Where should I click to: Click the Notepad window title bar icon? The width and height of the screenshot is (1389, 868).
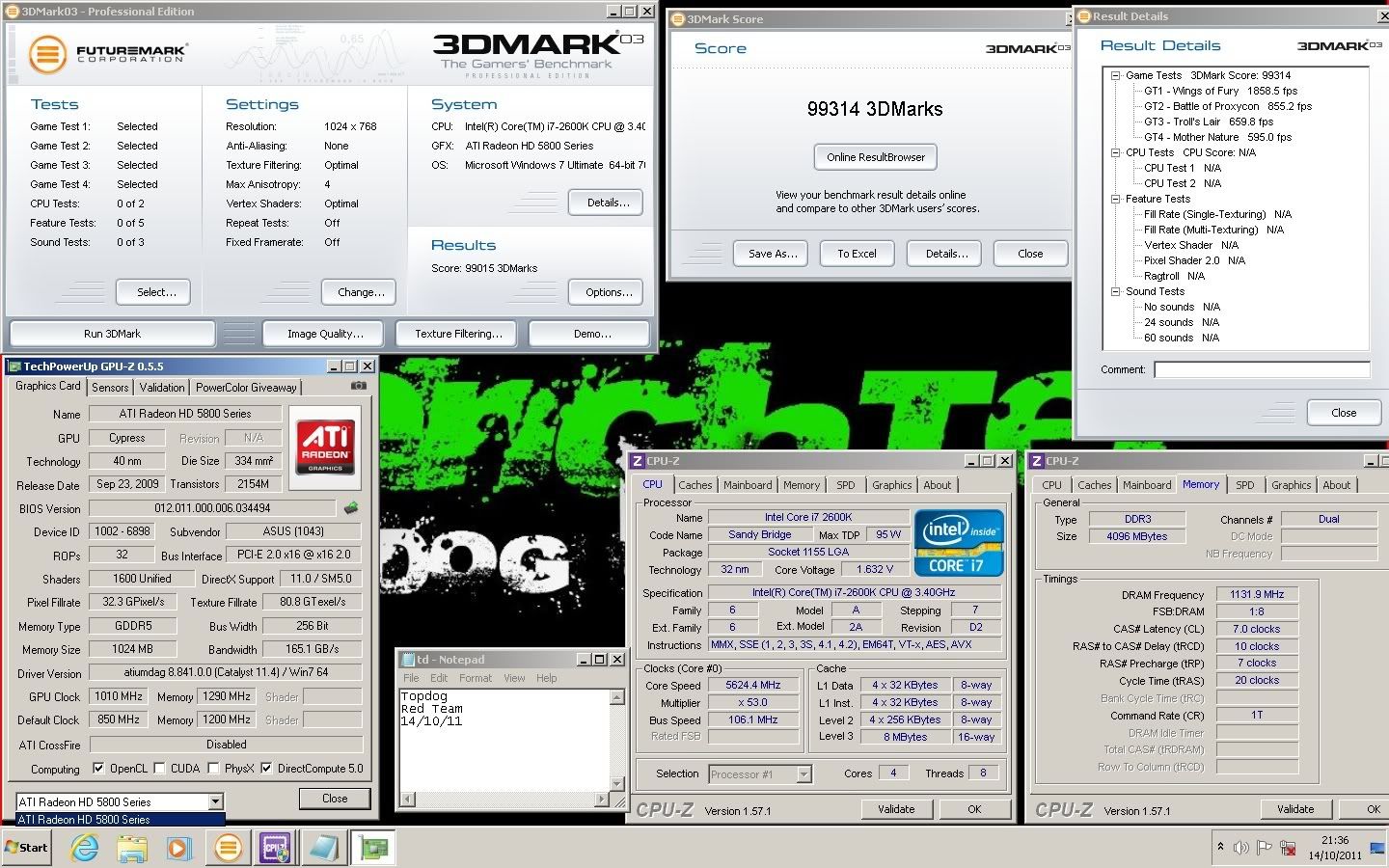[x=408, y=660]
